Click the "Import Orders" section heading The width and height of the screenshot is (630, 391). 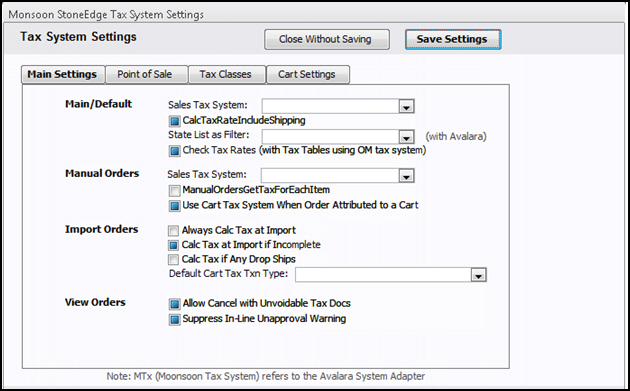pos(102,229)
